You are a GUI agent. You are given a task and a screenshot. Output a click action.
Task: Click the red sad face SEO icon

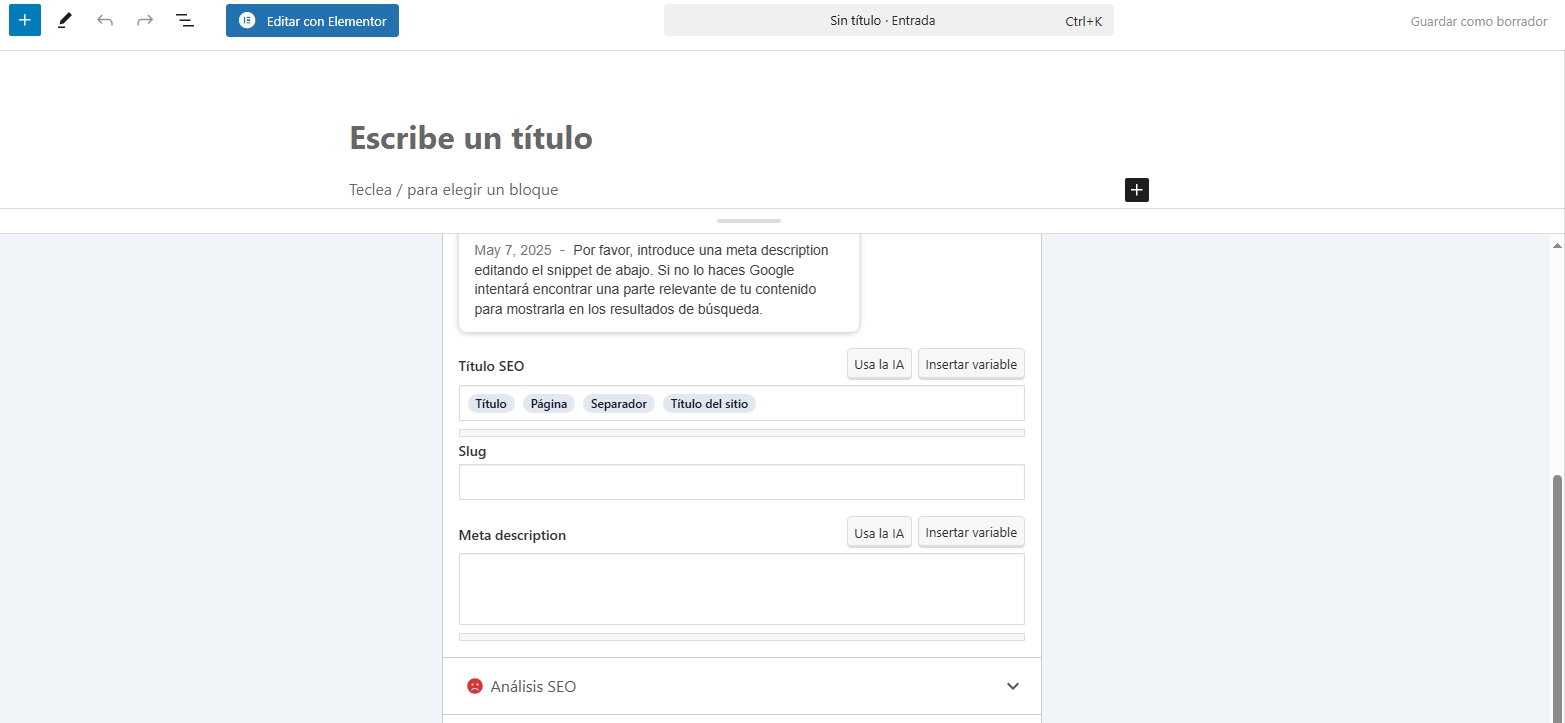[x=475, y=686]
